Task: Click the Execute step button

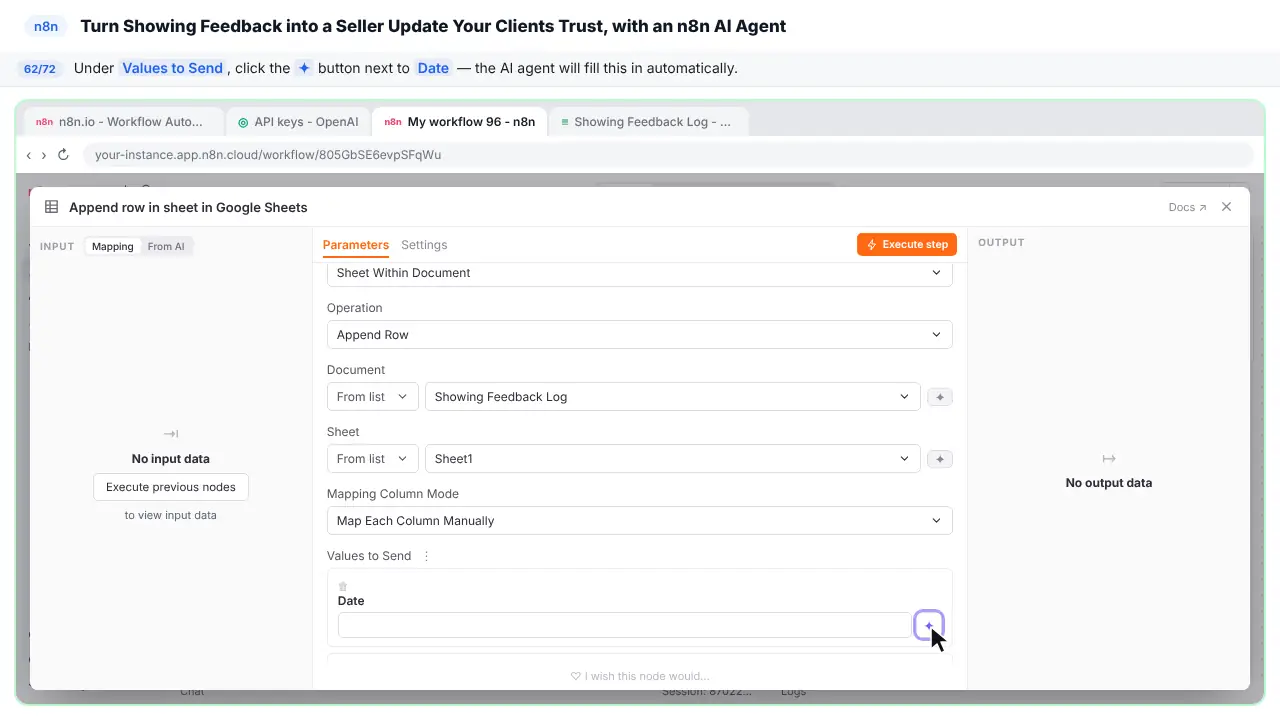Action: click(x=907, y=244)
